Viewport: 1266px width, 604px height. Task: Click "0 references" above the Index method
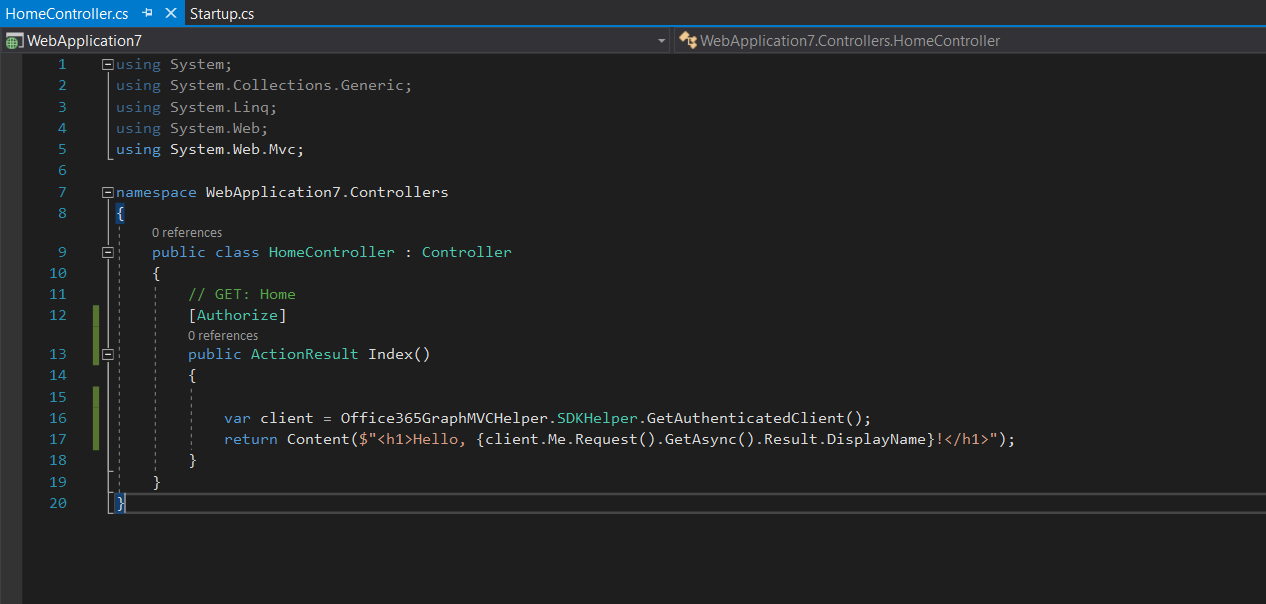[x=223, y=336]
